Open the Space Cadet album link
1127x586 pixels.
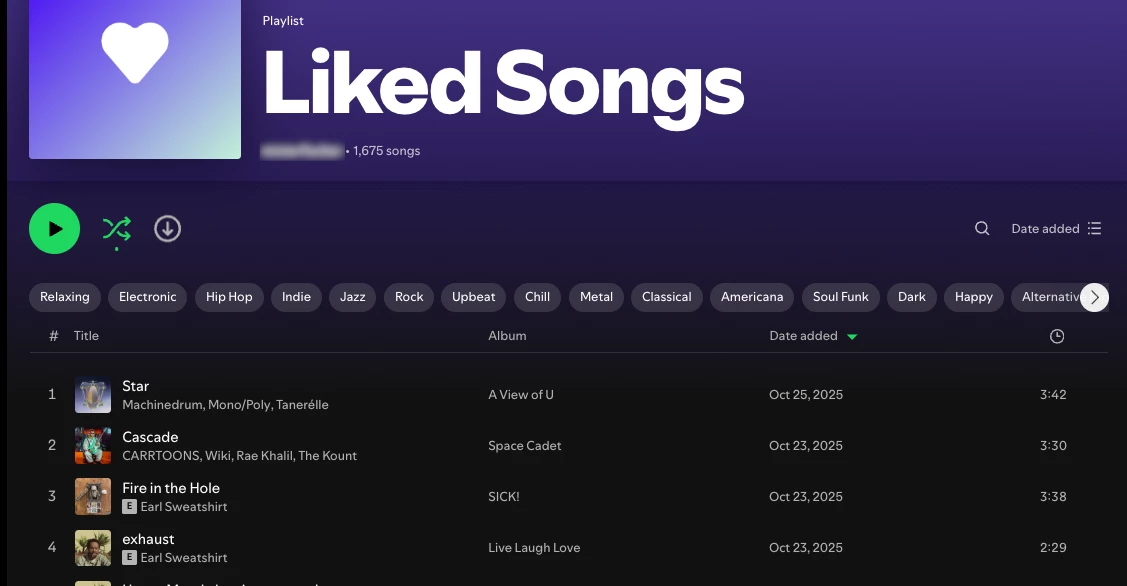pos(525,446)
